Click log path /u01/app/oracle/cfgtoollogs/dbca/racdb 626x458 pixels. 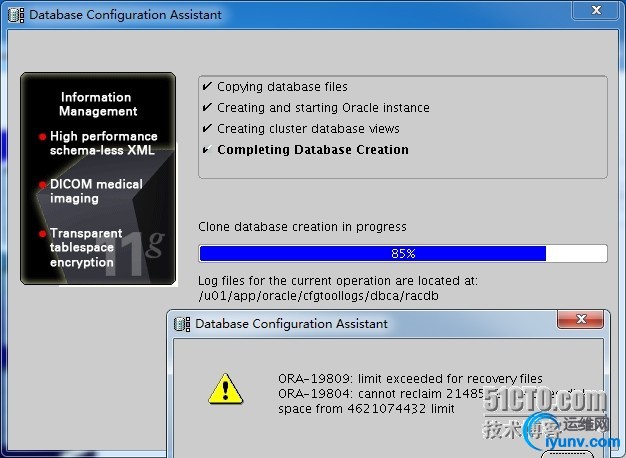pos(318,296)
